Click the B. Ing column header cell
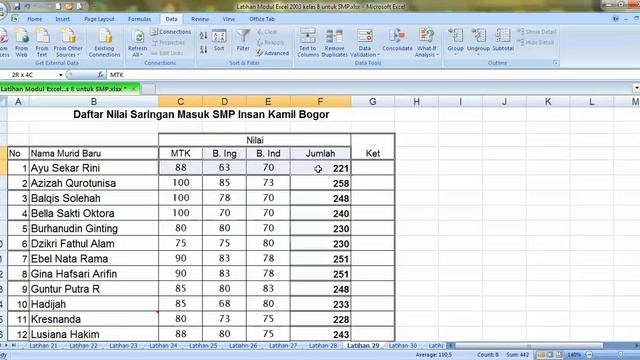 pos(224,153)
